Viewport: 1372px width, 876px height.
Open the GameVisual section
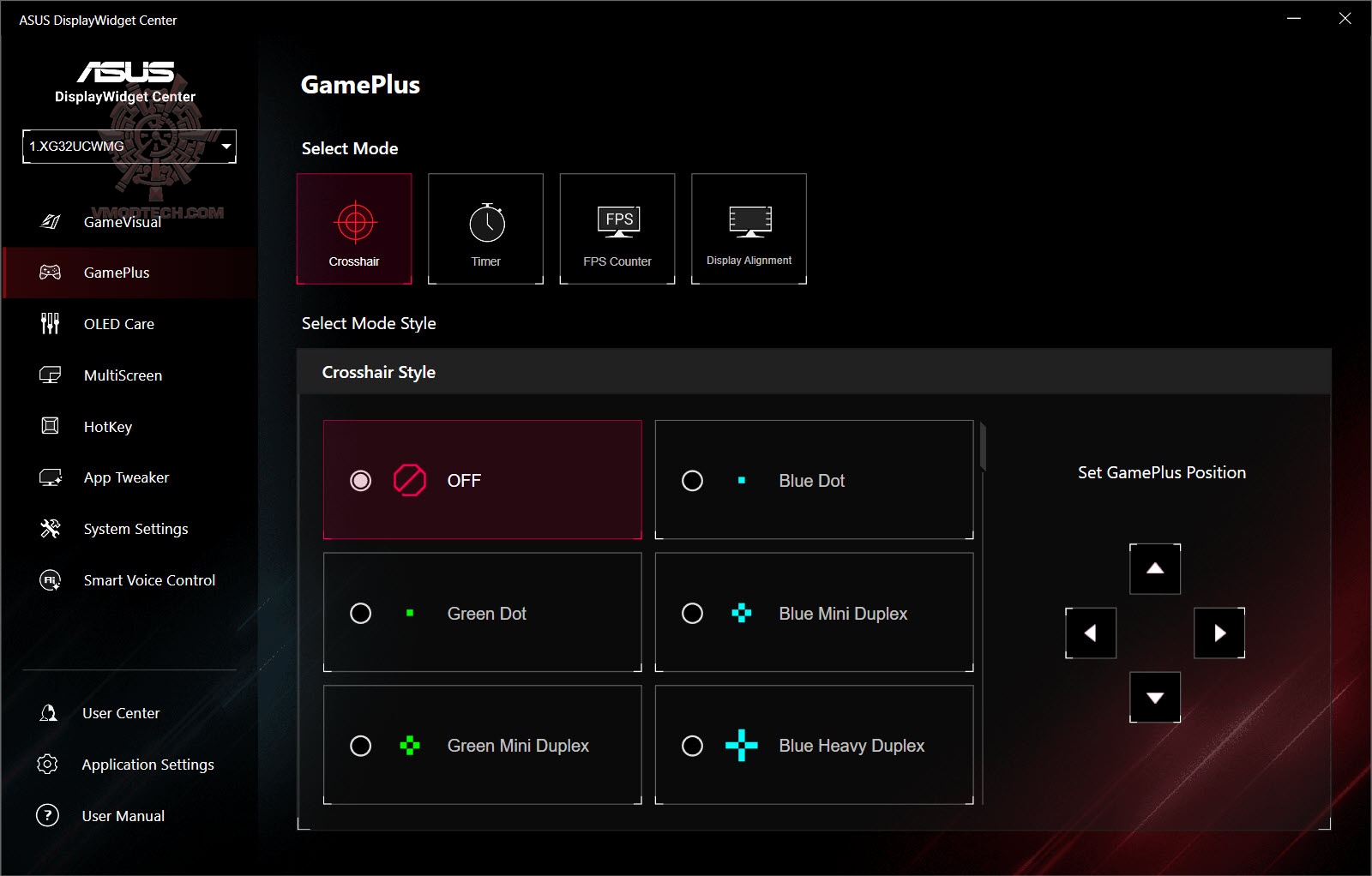click(123, 222)
